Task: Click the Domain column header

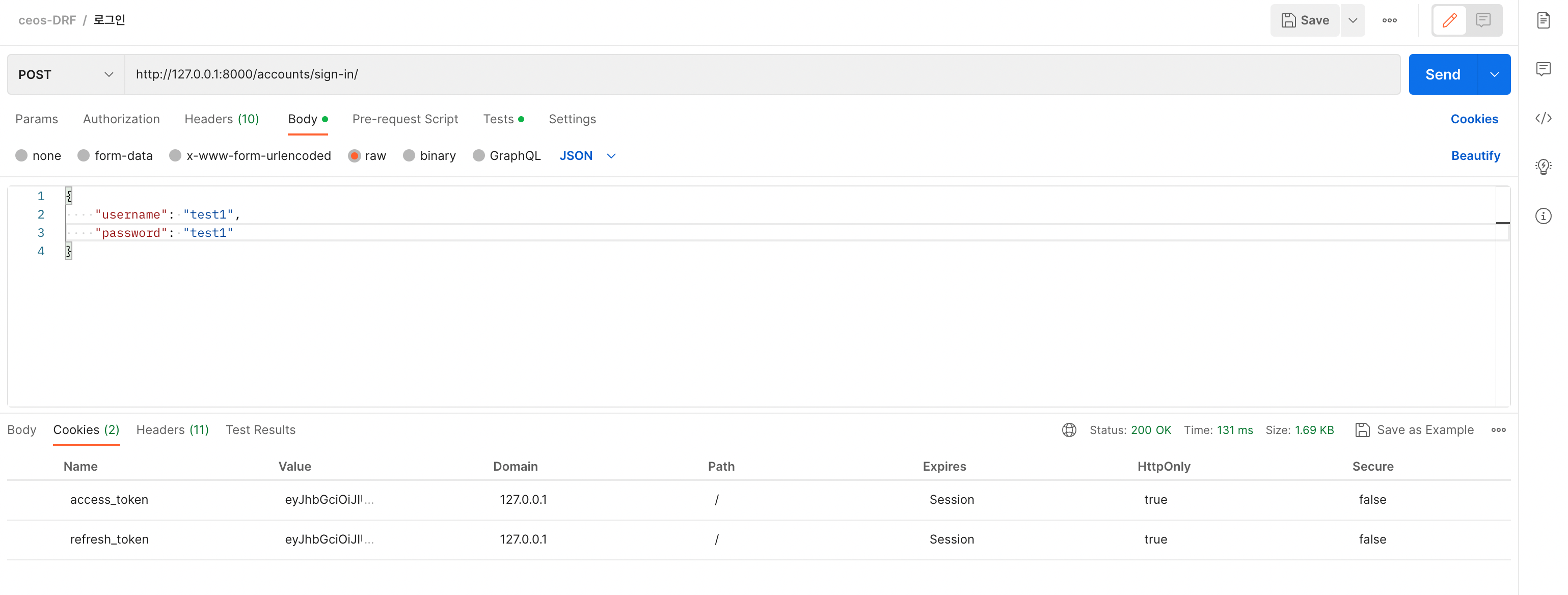Action: (515, 467)
